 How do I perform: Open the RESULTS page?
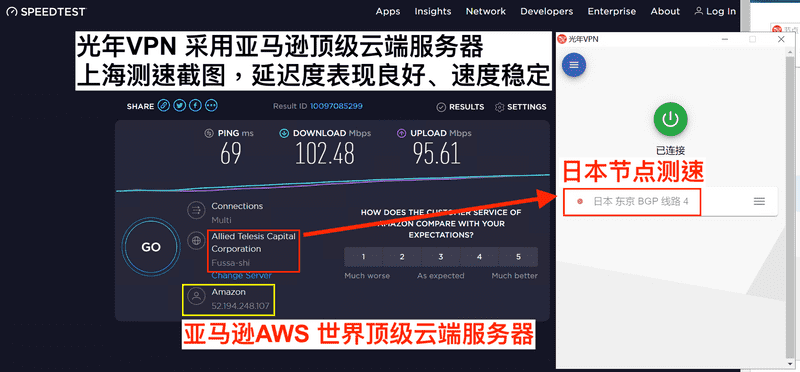point(460,107)
